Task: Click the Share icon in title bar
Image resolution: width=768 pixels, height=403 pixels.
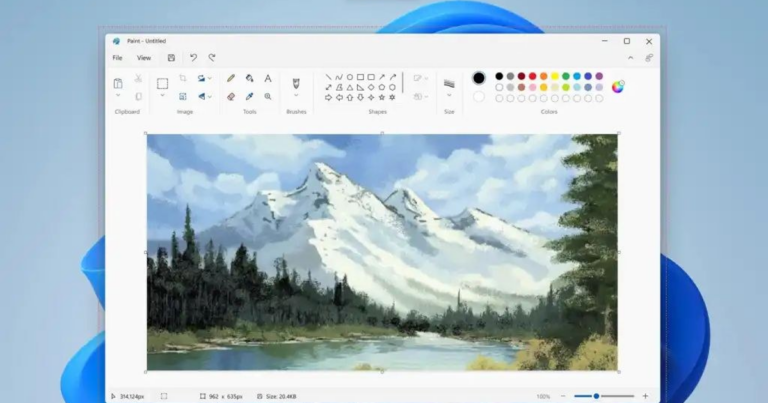Action: point(649,58)
